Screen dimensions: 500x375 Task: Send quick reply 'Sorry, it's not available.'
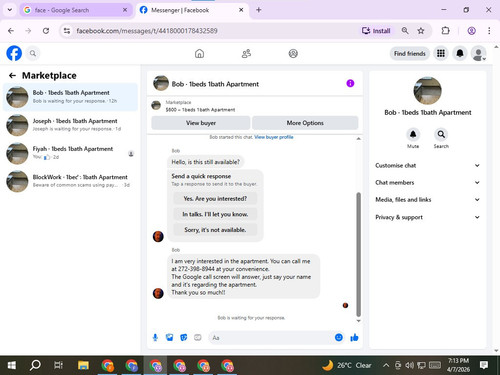tap(215, 230)
